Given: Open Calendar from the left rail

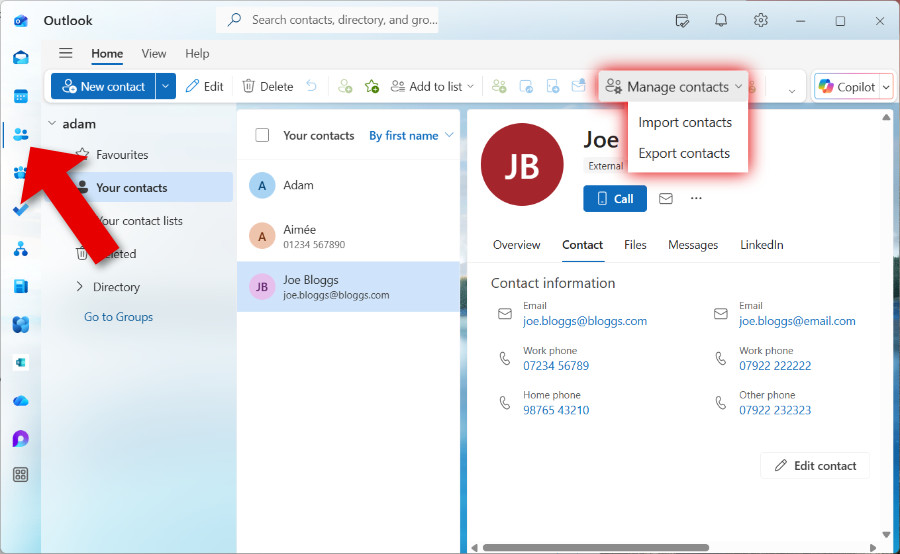Looking at the screenshot, I should [21, 96].
